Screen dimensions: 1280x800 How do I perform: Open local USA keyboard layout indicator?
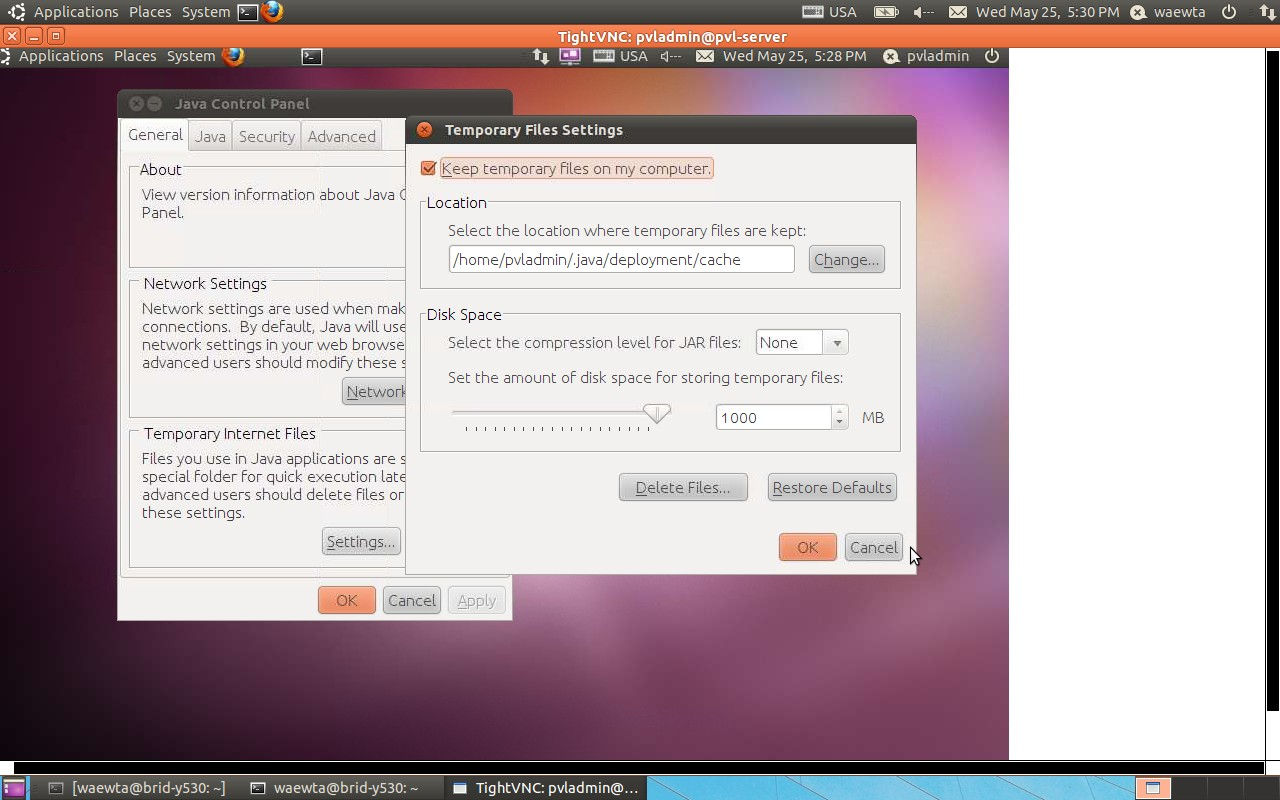pos(830,12)
